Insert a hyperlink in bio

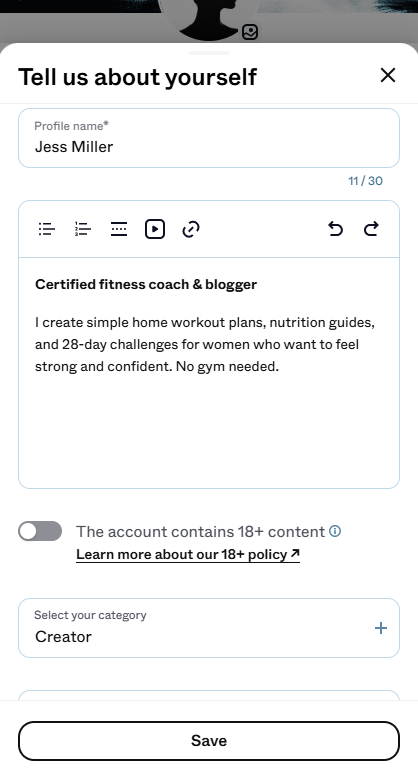(x=191, y=229)
